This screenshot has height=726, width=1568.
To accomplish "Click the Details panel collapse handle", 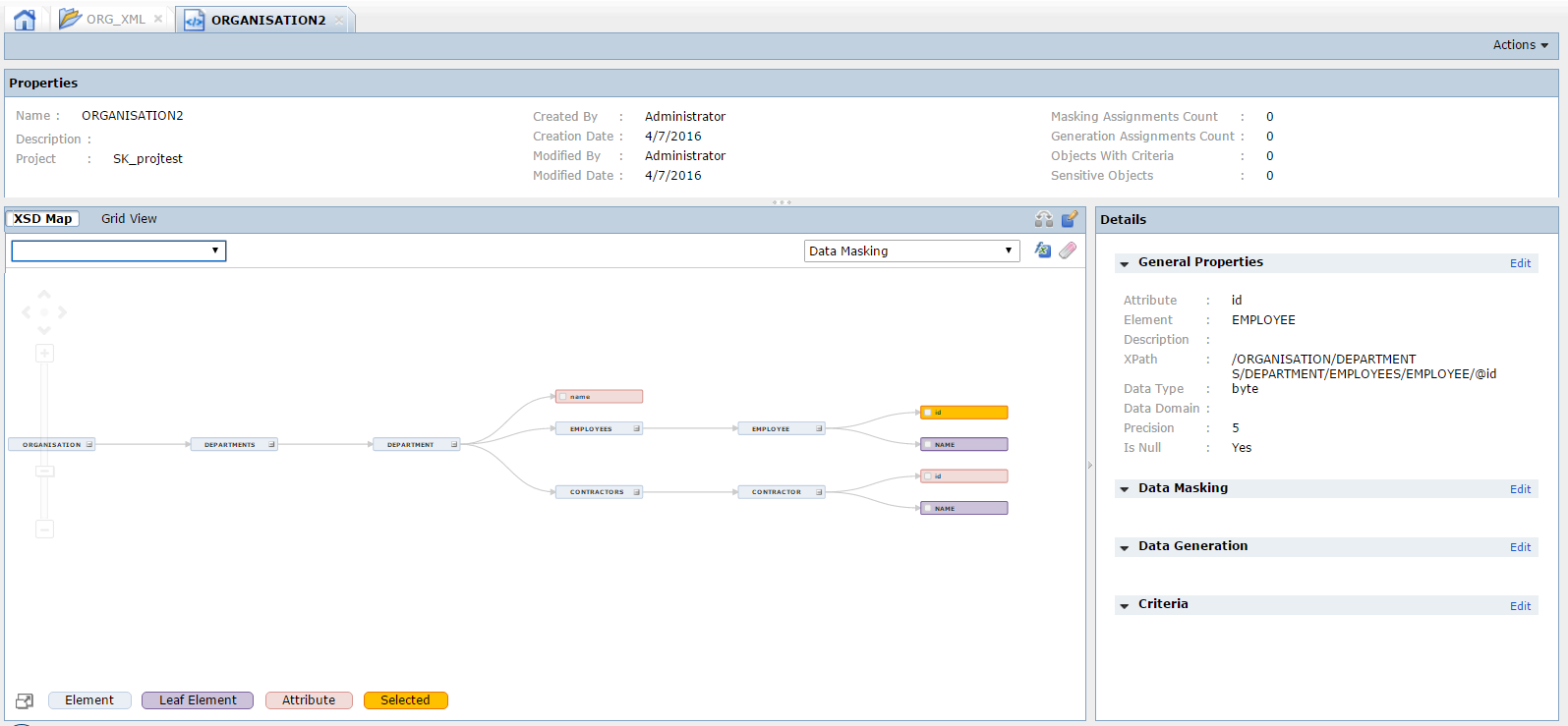I will pyautogui.click(x=1090, y=465).
